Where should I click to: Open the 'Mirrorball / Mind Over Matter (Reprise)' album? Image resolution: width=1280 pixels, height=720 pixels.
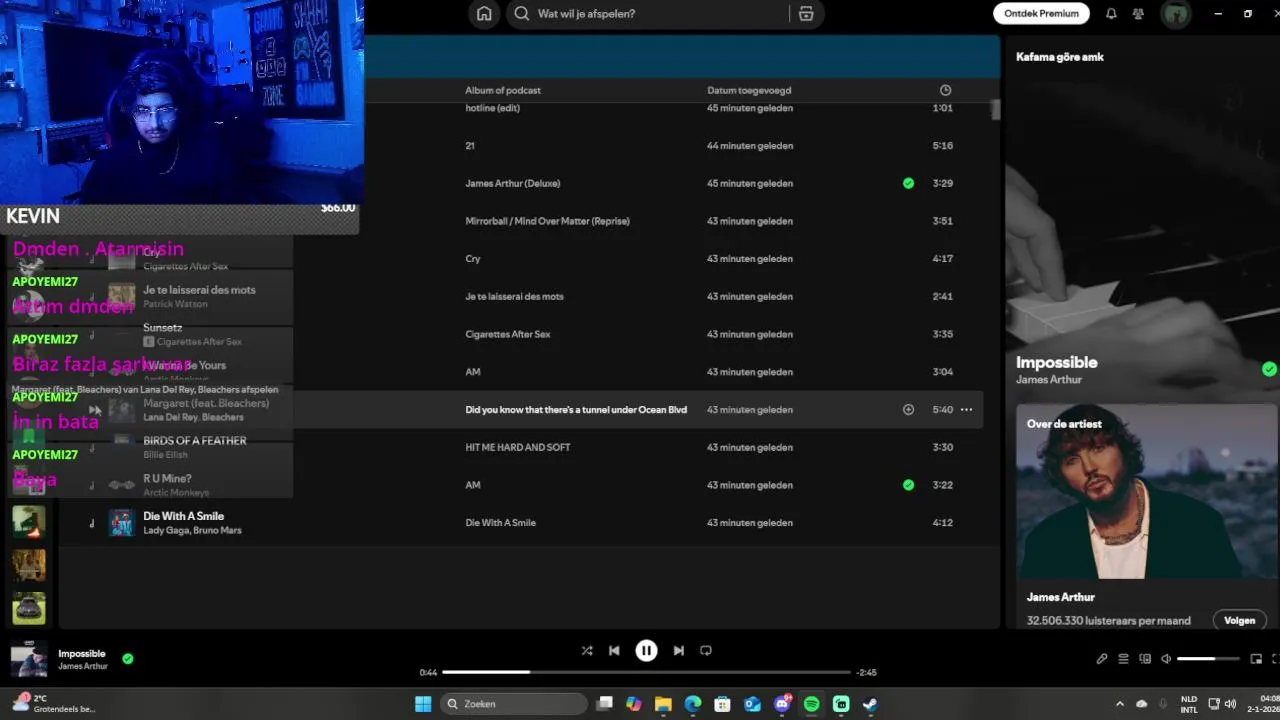(547, 221)
